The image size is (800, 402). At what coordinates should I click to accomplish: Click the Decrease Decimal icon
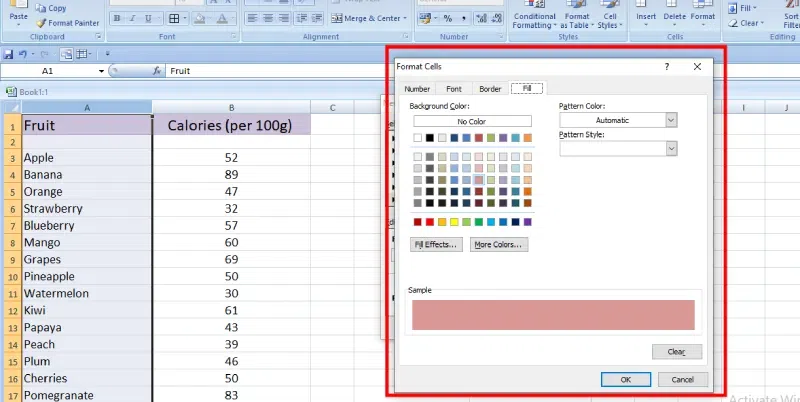point(495,18)
